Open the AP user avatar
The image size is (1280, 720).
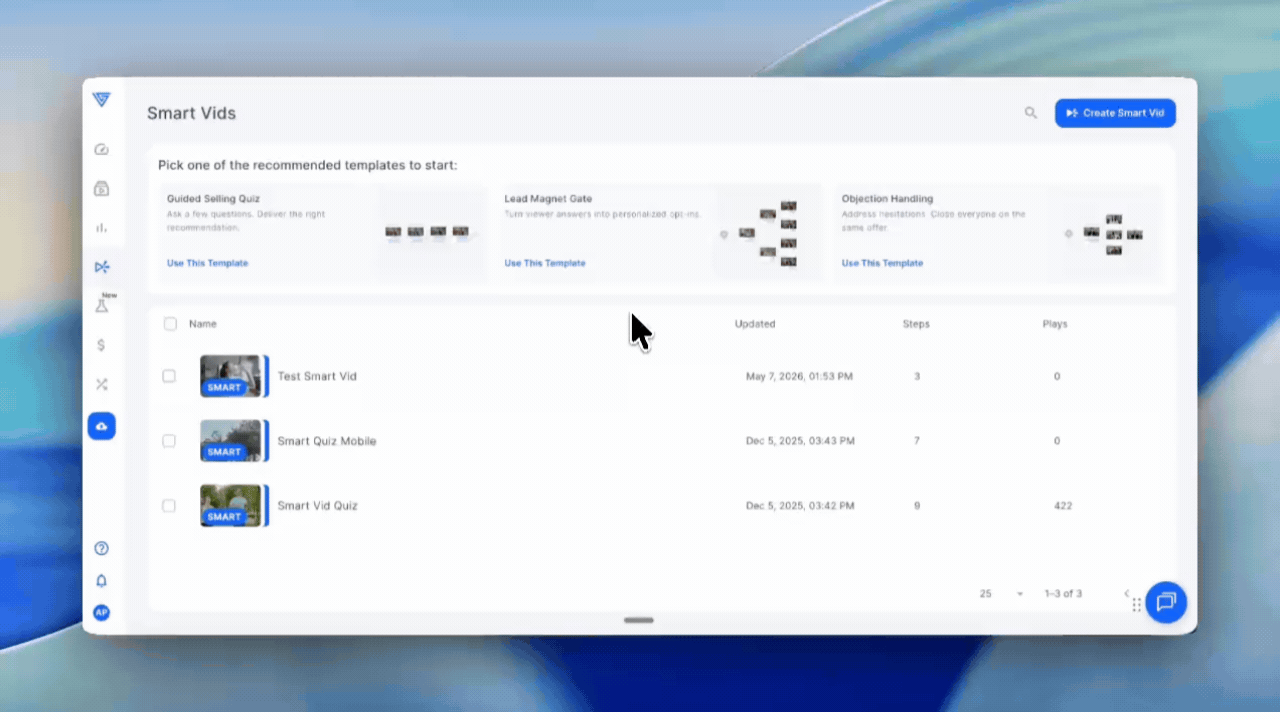(x=101, y=612)
